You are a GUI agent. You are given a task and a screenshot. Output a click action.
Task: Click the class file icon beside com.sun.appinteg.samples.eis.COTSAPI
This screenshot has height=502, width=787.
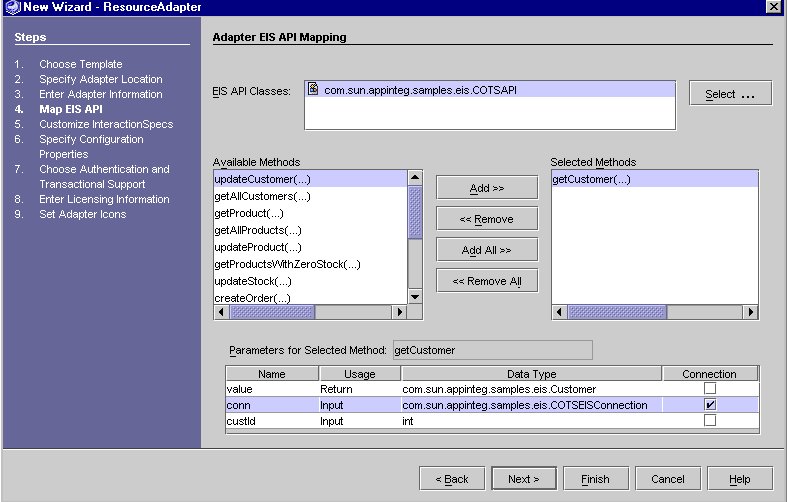coord(313,89)
